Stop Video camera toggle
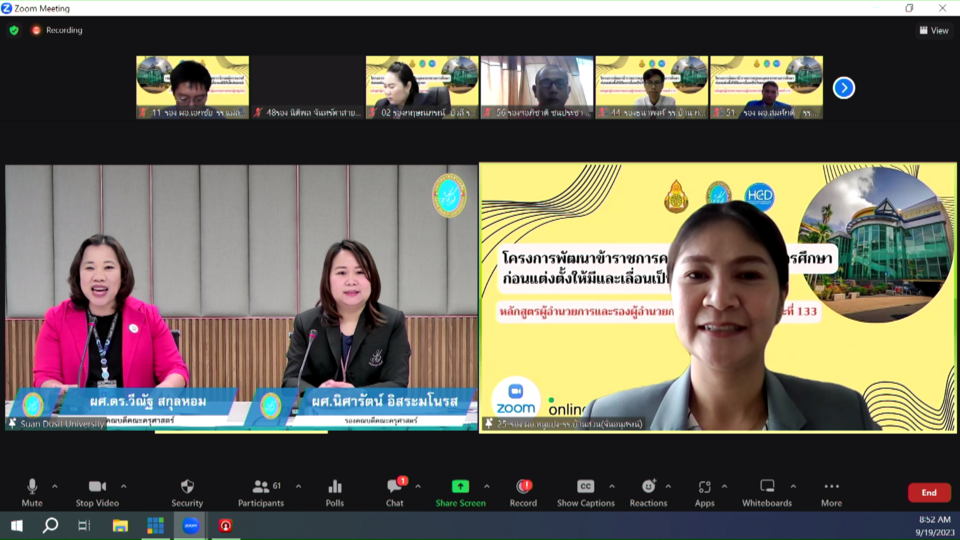 click(x=97, y=491)
